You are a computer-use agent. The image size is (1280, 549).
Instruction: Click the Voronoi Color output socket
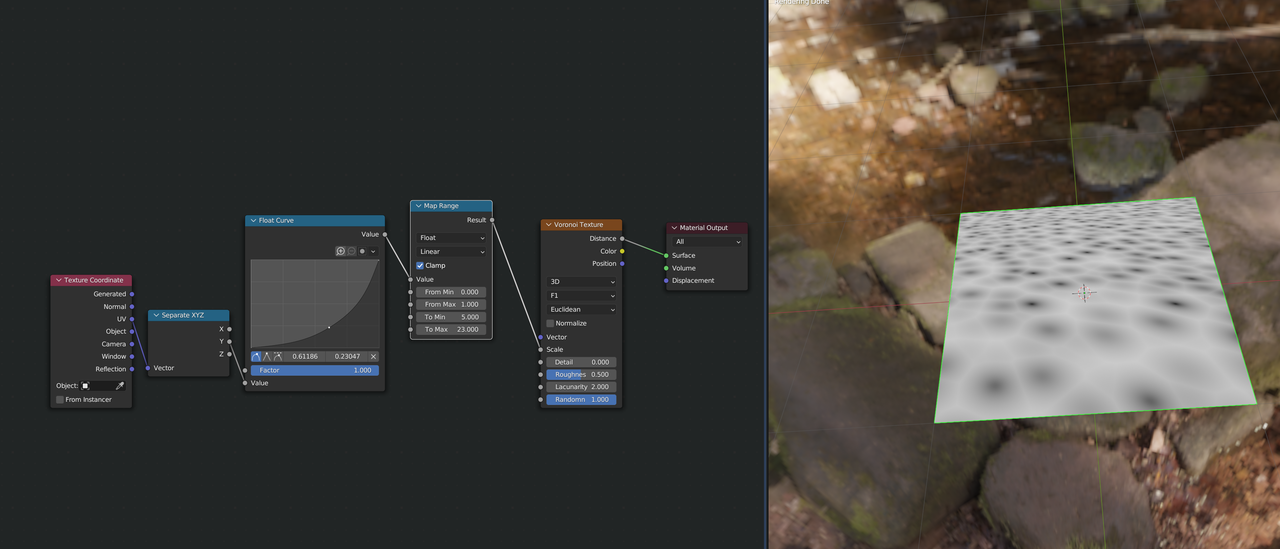coord(622,251)
